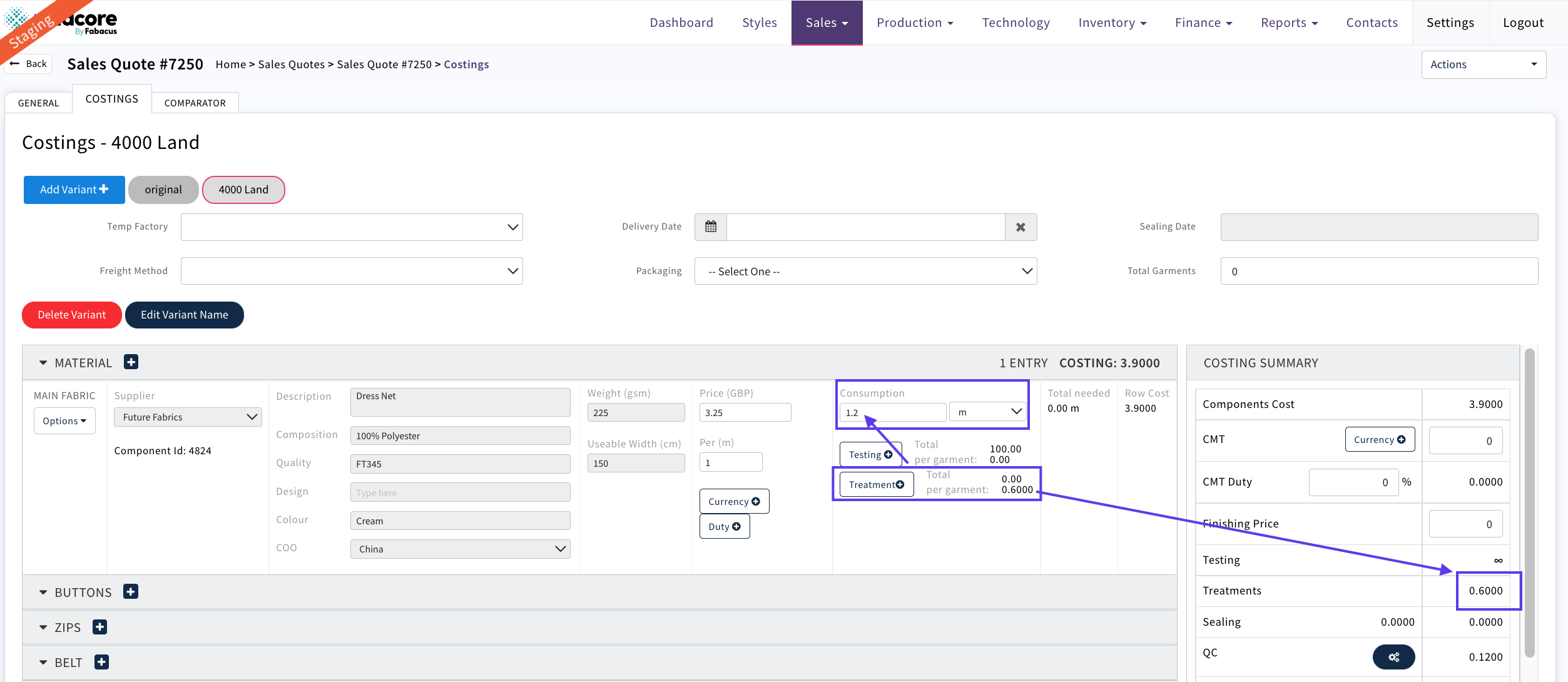
Task: Click the Back arrow button
Action: pos(28,64)
